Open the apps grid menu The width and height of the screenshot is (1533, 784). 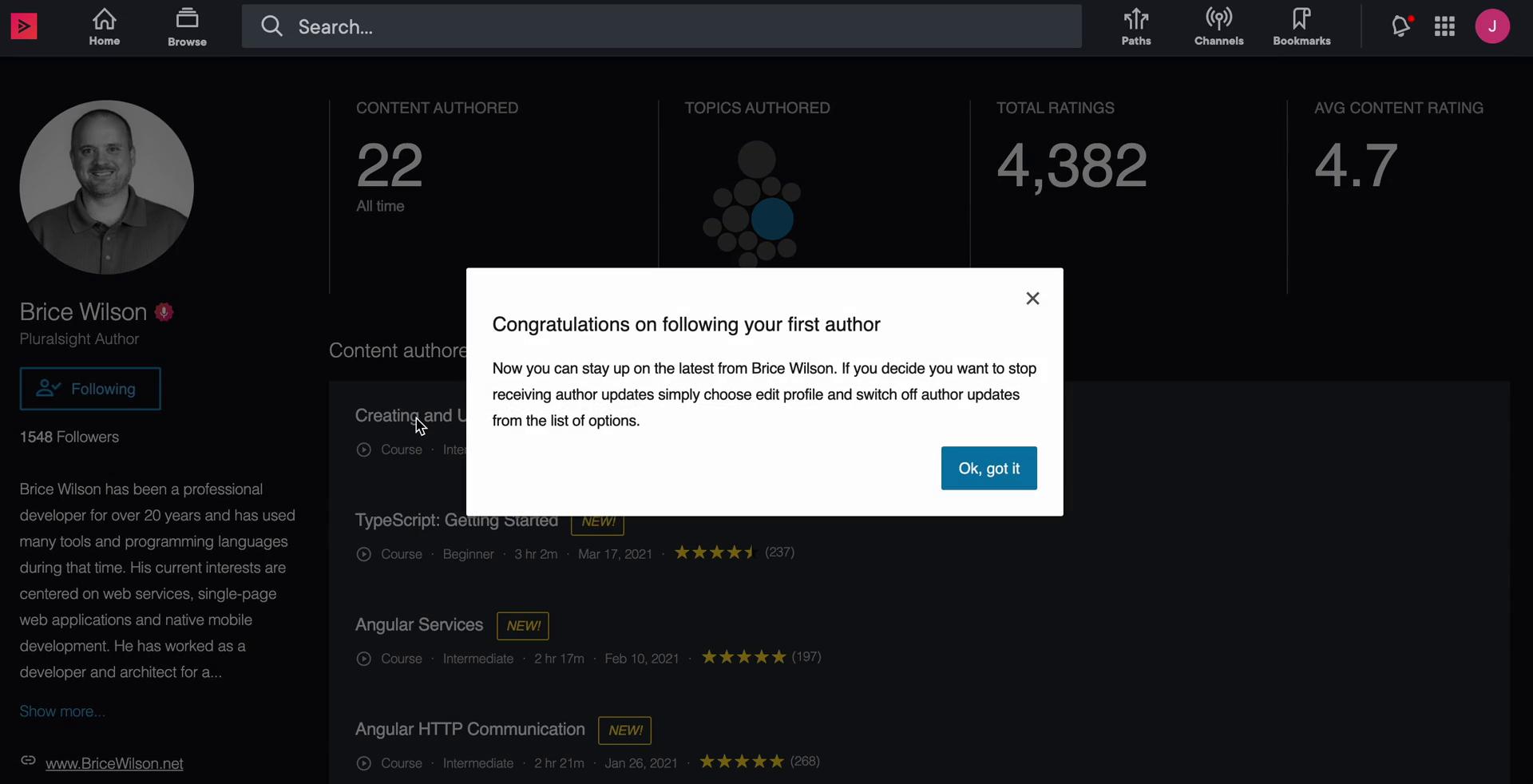click(x=1445, y=26)
